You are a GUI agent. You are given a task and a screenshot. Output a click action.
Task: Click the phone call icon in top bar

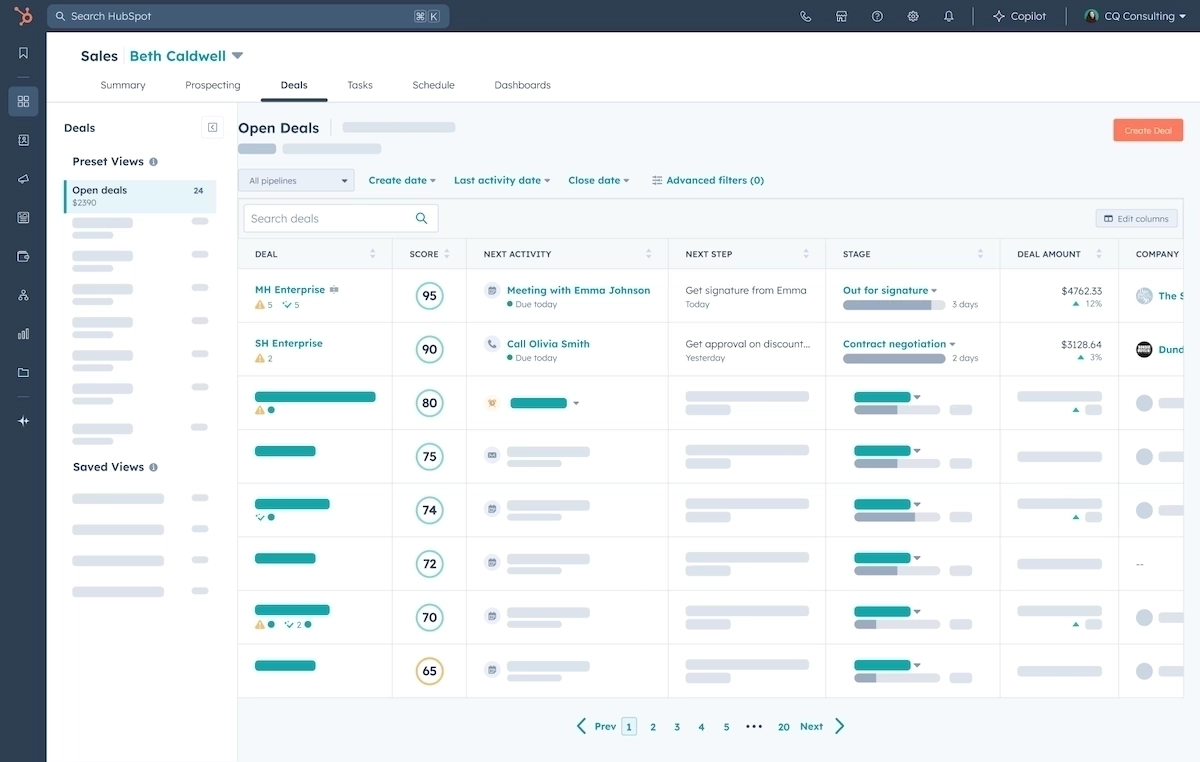(805, 16)
